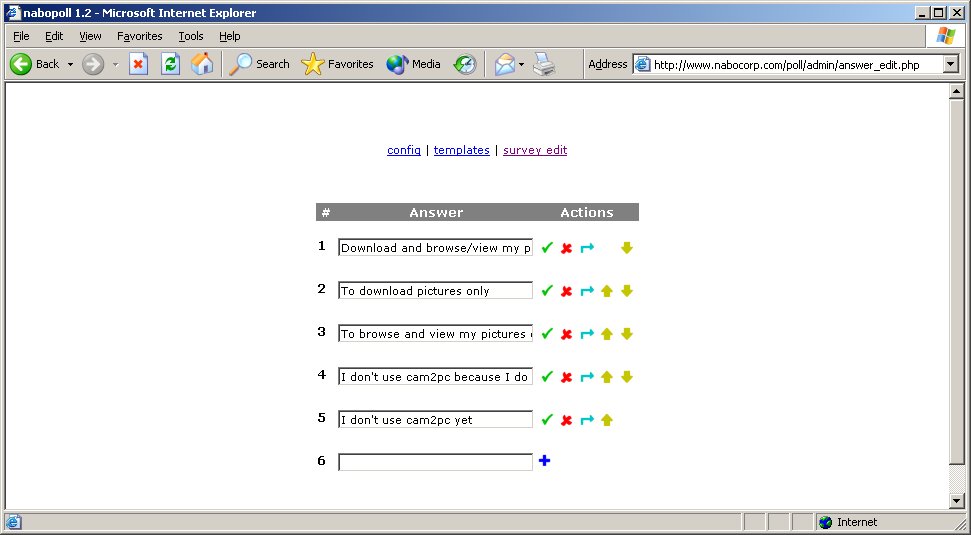Expand the Mail button dropdown arrow
The width and height of the screenshot is (971, 535).
click(x=521, y=64)
